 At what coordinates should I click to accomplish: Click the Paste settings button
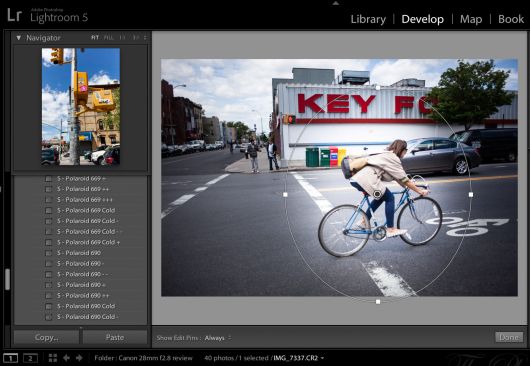pos(115,337)
